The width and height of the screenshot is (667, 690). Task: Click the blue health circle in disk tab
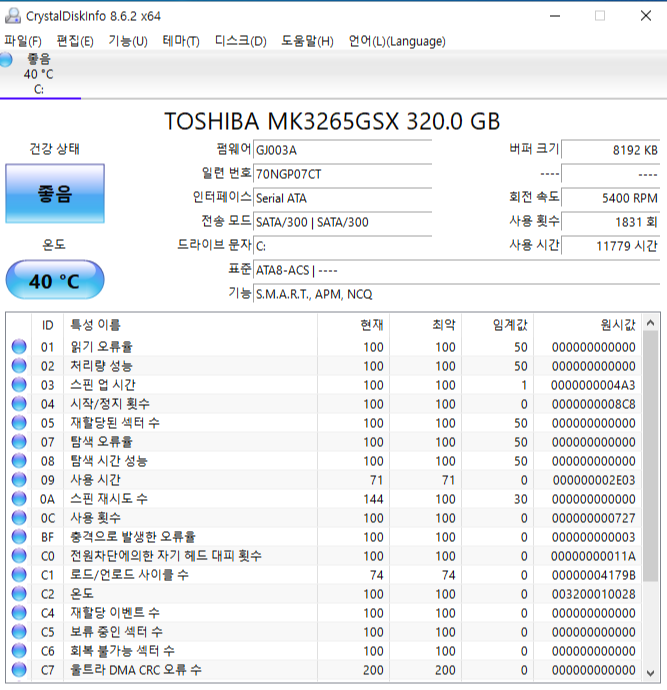[x=5, y=59]
